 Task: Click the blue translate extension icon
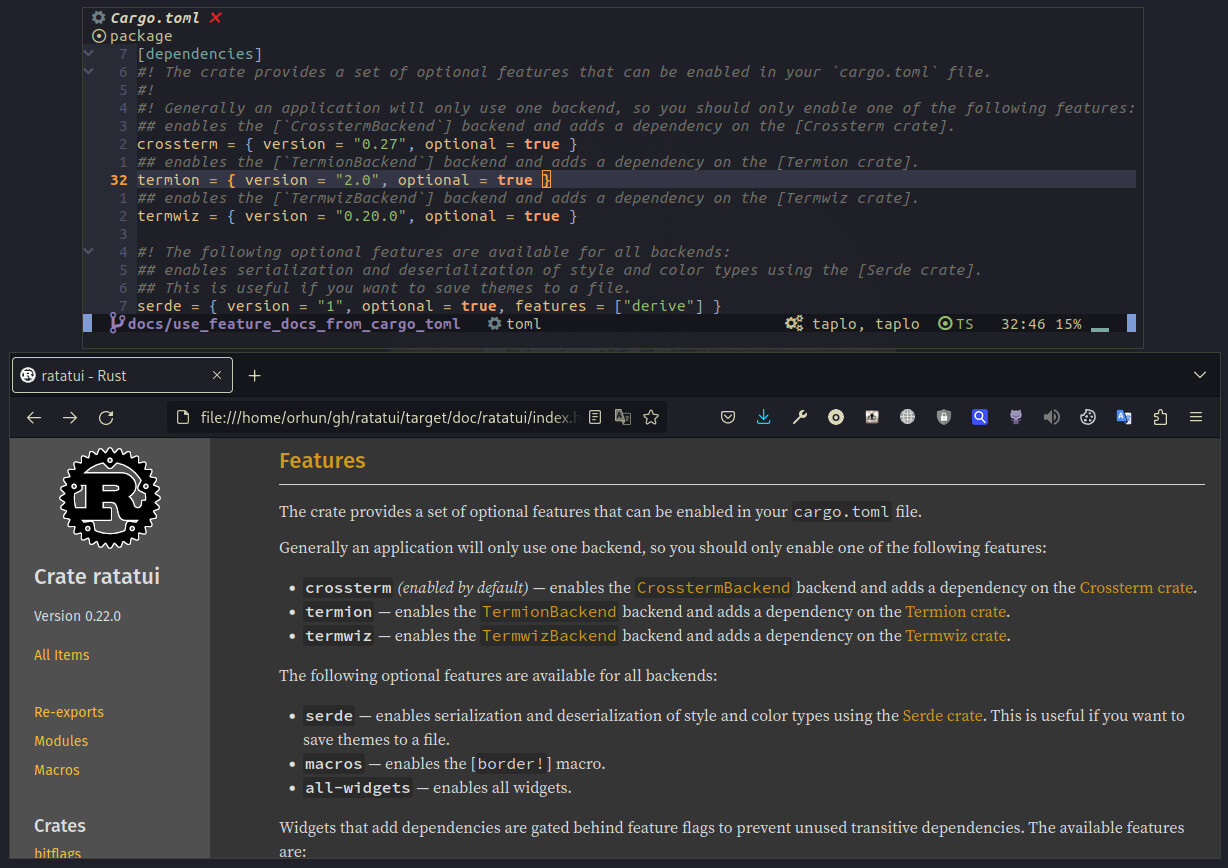1124,417
